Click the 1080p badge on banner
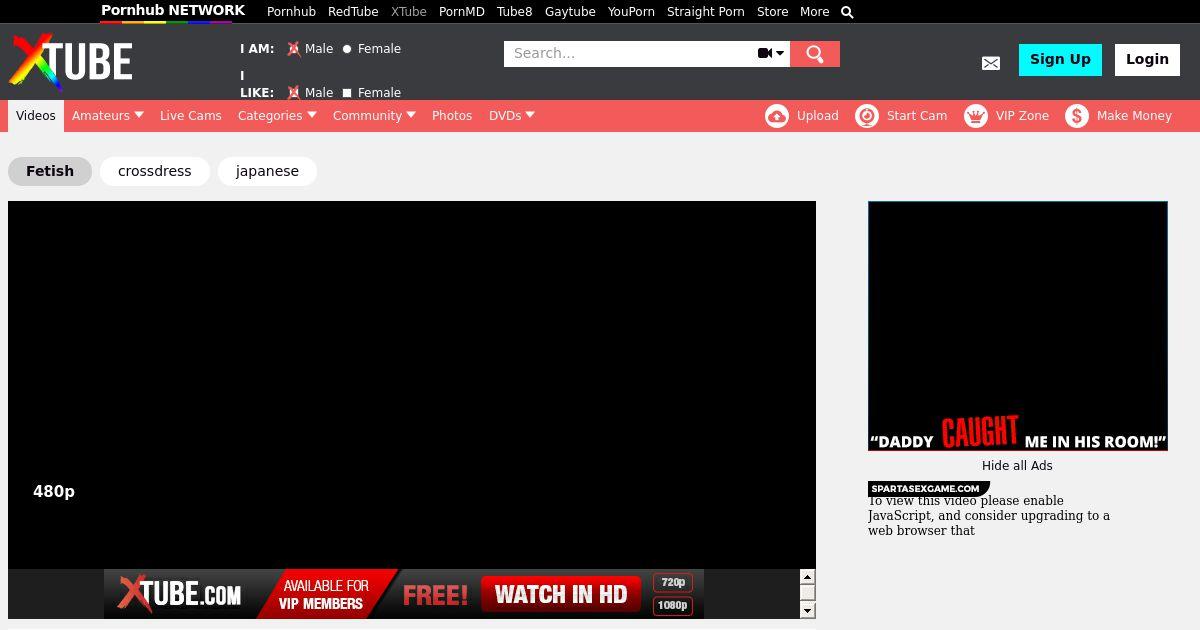Image resolution: width=1200 pixels, height=630 pixels. [x=673, y=605]
